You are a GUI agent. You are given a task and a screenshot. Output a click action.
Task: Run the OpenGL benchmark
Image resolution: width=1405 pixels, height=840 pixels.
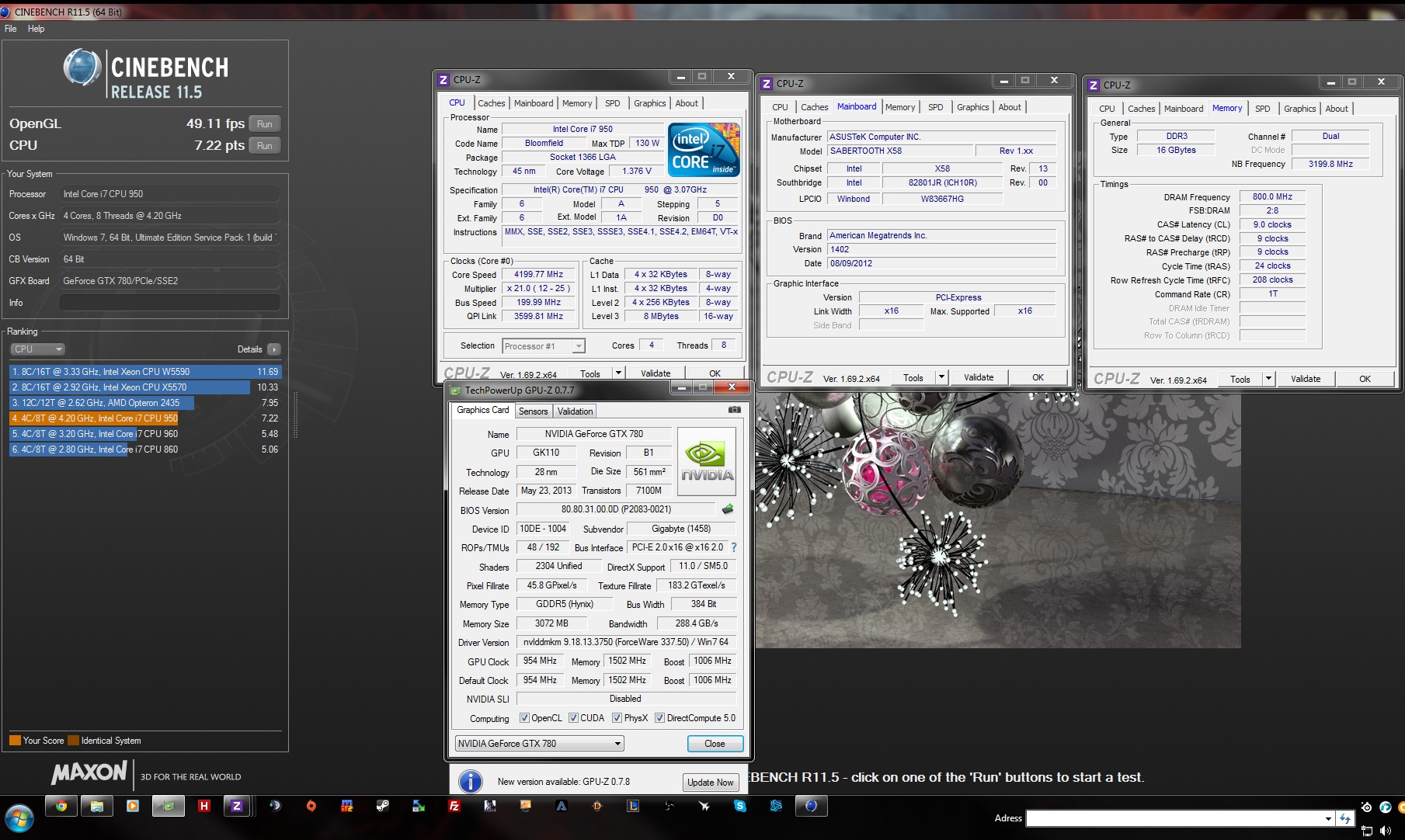(x=264, y=124)
